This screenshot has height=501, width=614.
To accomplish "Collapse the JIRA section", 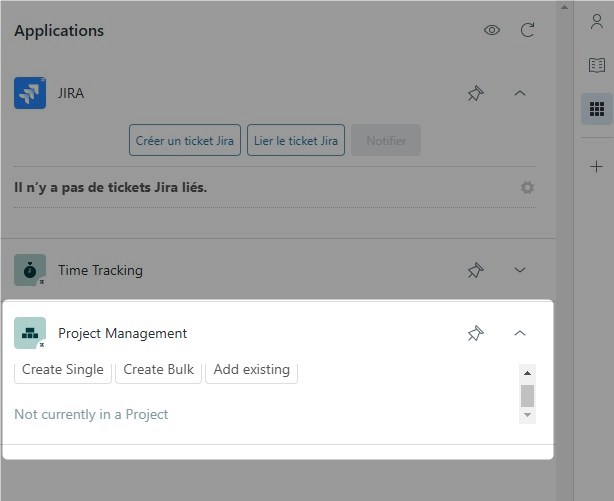I will (520, 93).
